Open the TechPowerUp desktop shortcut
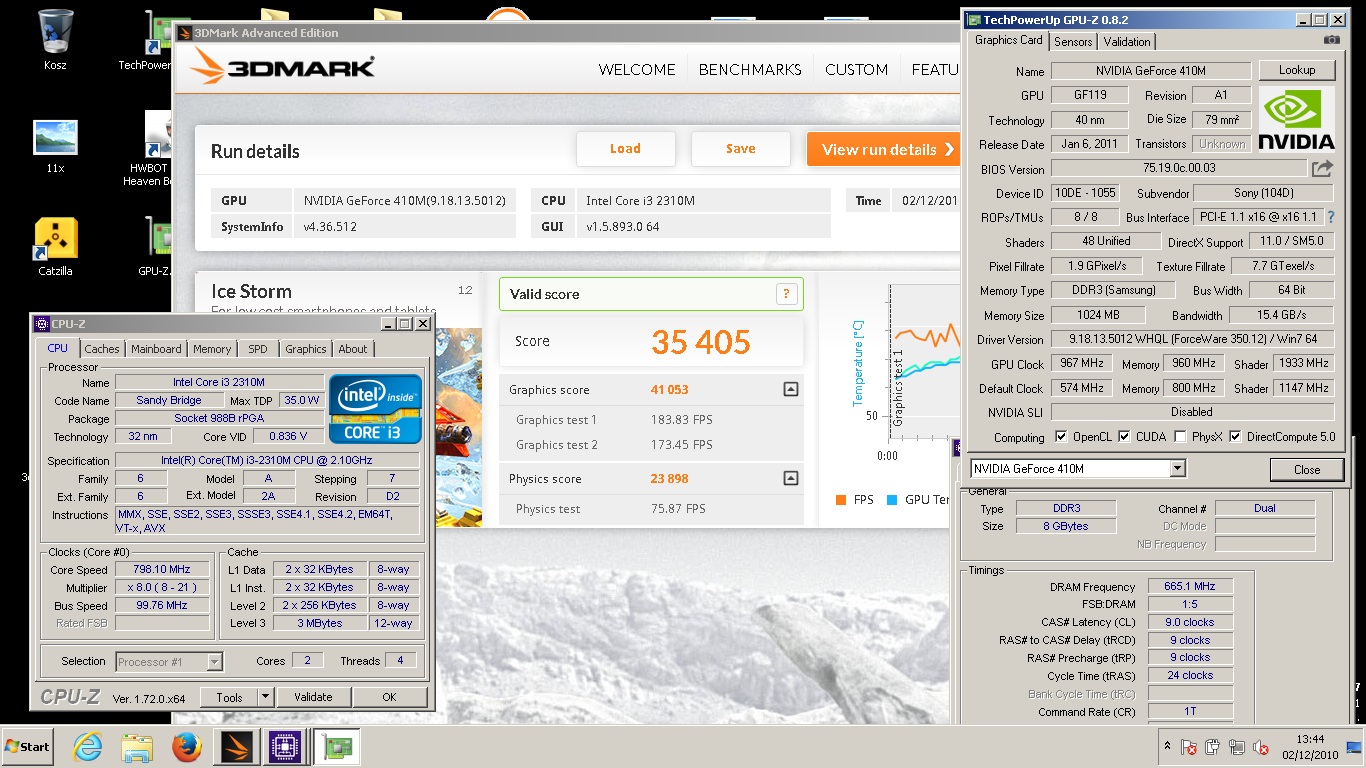The width and height of the screenshot is (1366, 768). point(146,40)
